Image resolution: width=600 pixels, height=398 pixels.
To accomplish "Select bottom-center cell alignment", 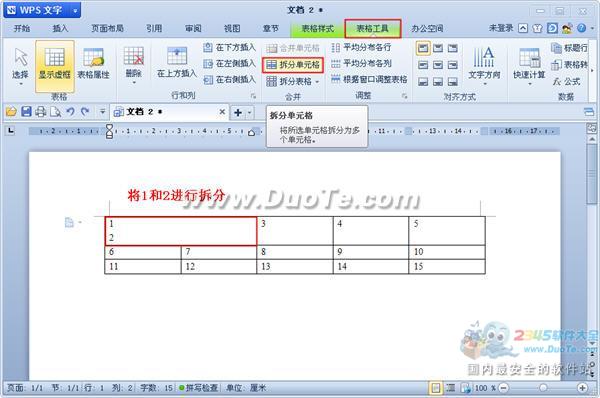I will point(438,82).
